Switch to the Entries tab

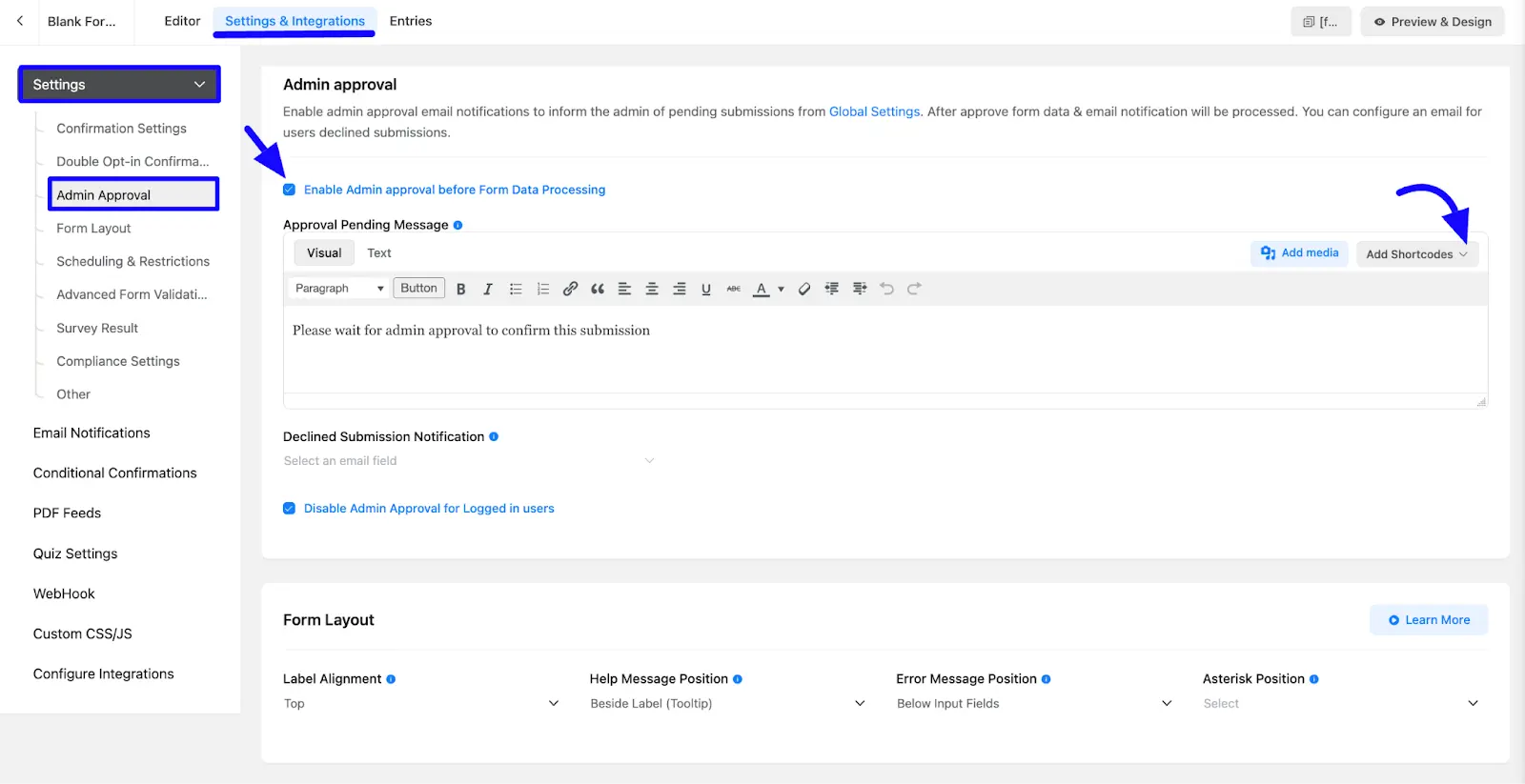point(411,21)
